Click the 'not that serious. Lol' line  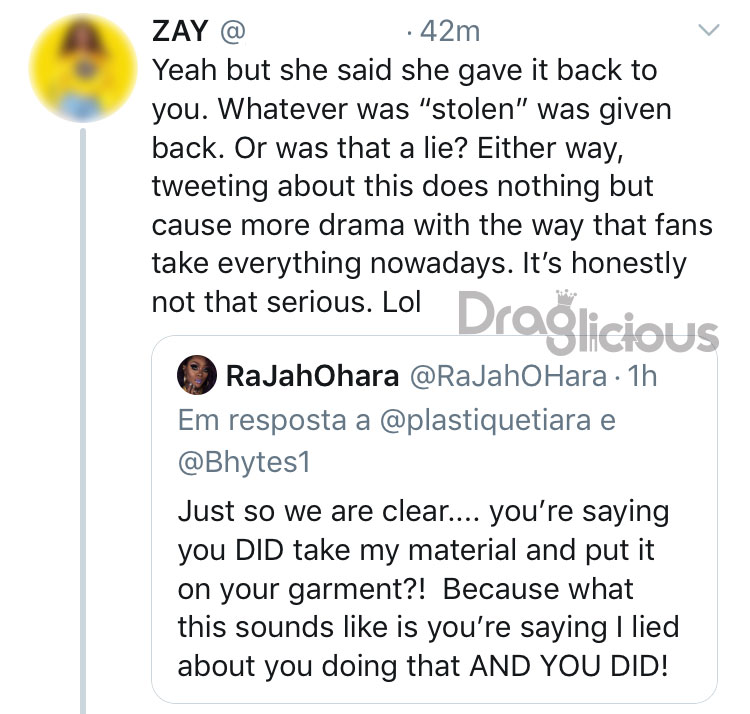286,302
